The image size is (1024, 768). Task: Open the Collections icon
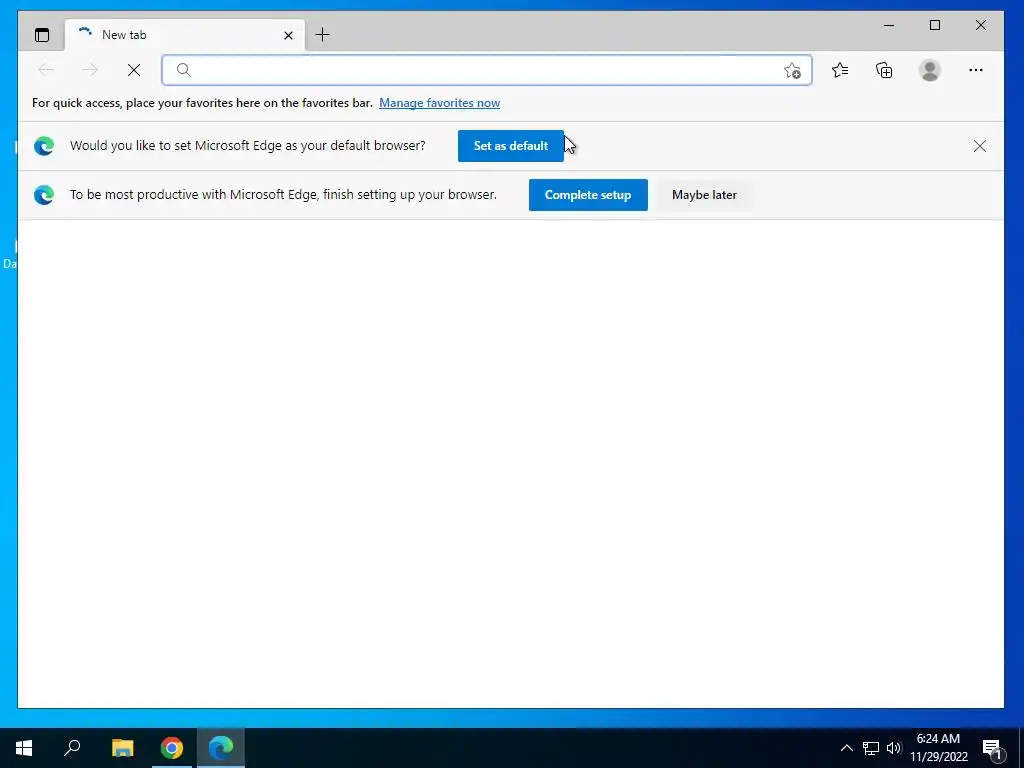click(x=884, y=70)
